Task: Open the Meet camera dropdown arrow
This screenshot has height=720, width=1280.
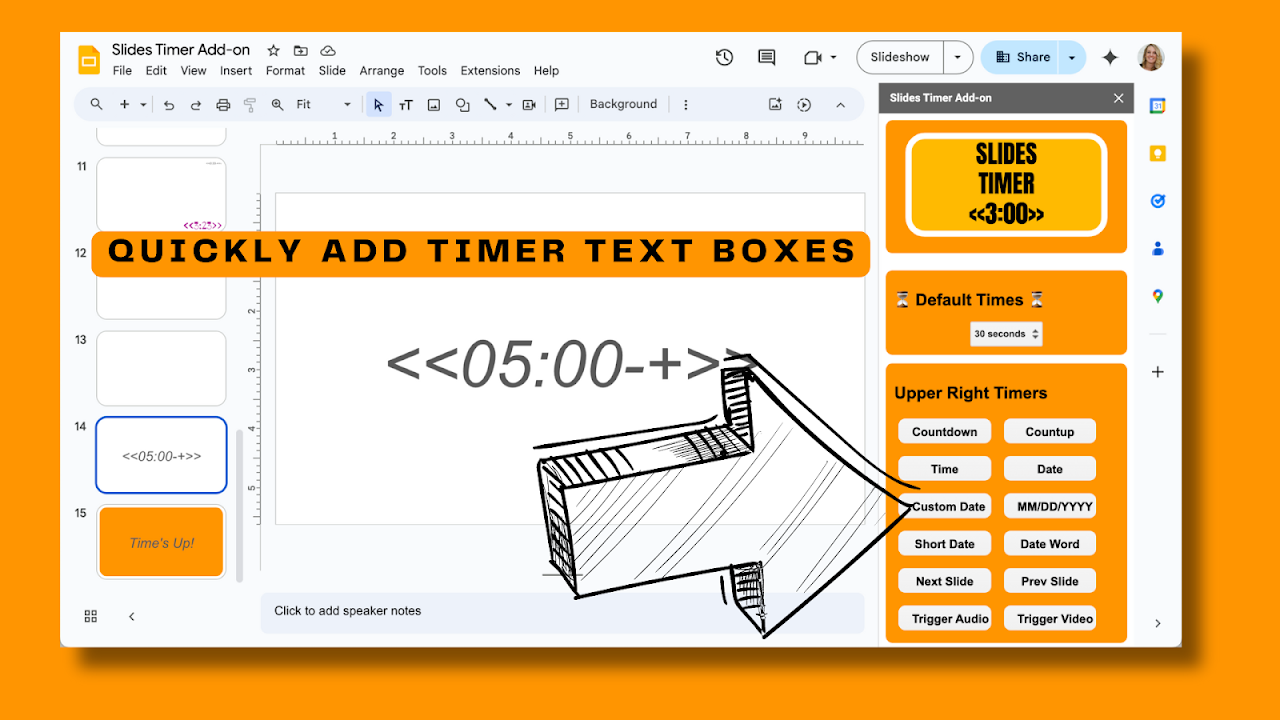Action: click(x=833, y=58)
